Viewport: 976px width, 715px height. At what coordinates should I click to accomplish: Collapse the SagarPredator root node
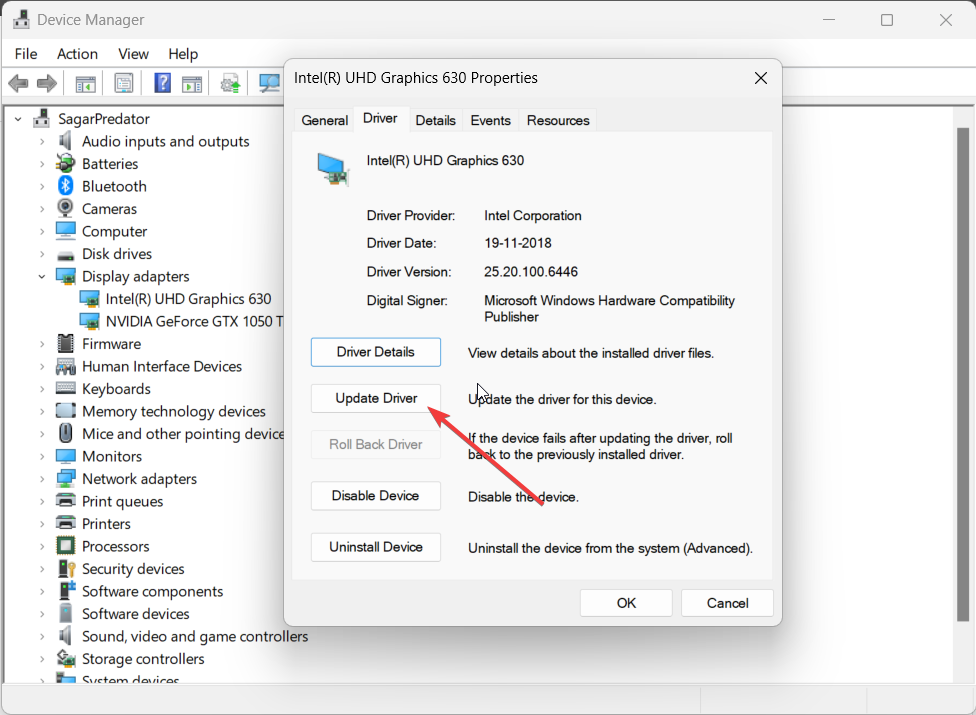(19, 119)
